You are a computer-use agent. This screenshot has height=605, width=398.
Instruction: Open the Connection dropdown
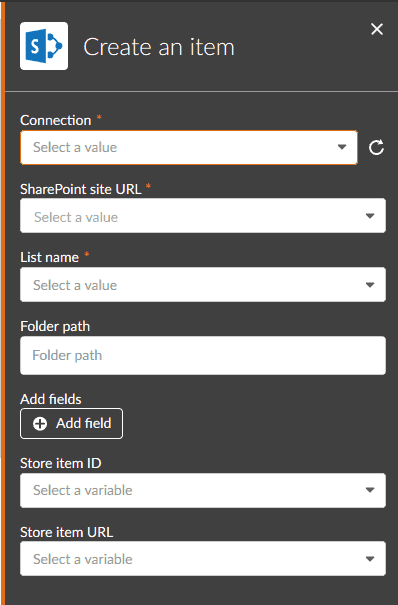coord(189,147)
